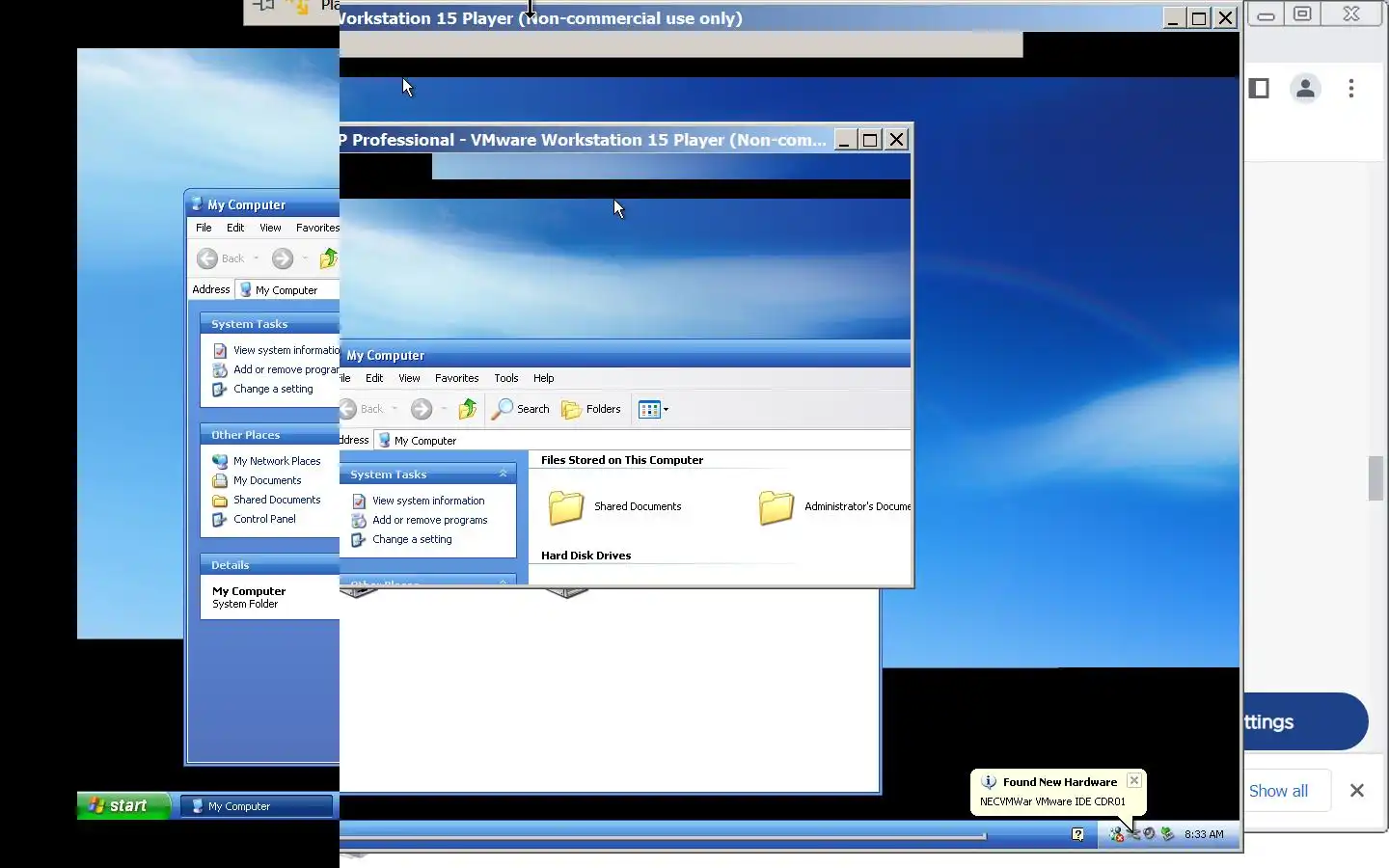Screen dimensions: 1389x868
Task: Open Favorites menu in front My Computer window
Action: [456, 378]
